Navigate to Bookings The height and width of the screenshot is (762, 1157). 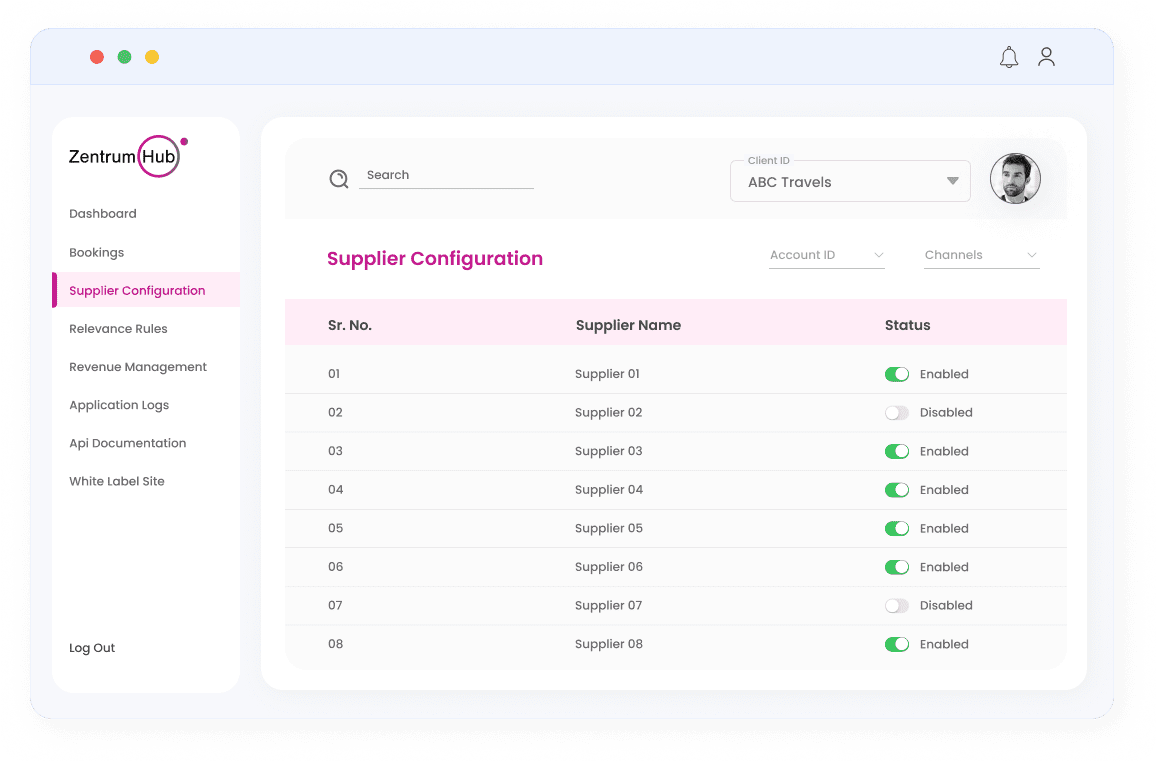click(96, 252)
